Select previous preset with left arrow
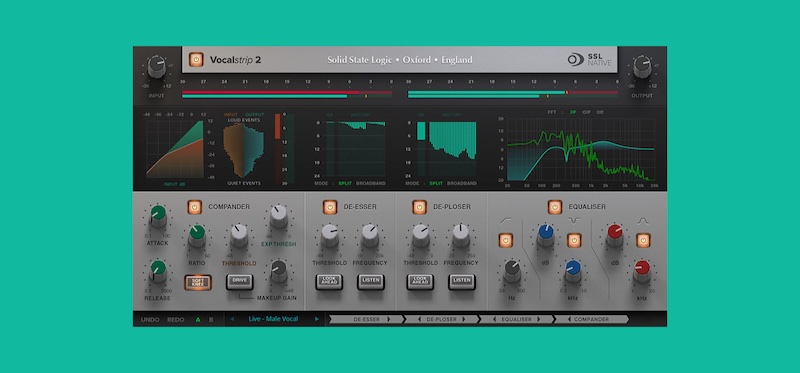The width and height of the screenshot is (800, 373). 232,319
